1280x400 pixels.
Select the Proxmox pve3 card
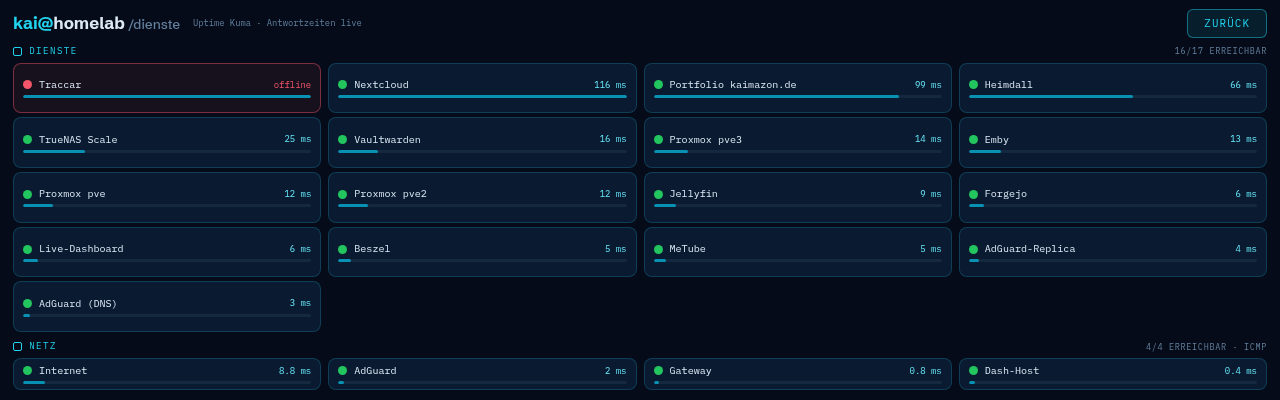[797, 142]
